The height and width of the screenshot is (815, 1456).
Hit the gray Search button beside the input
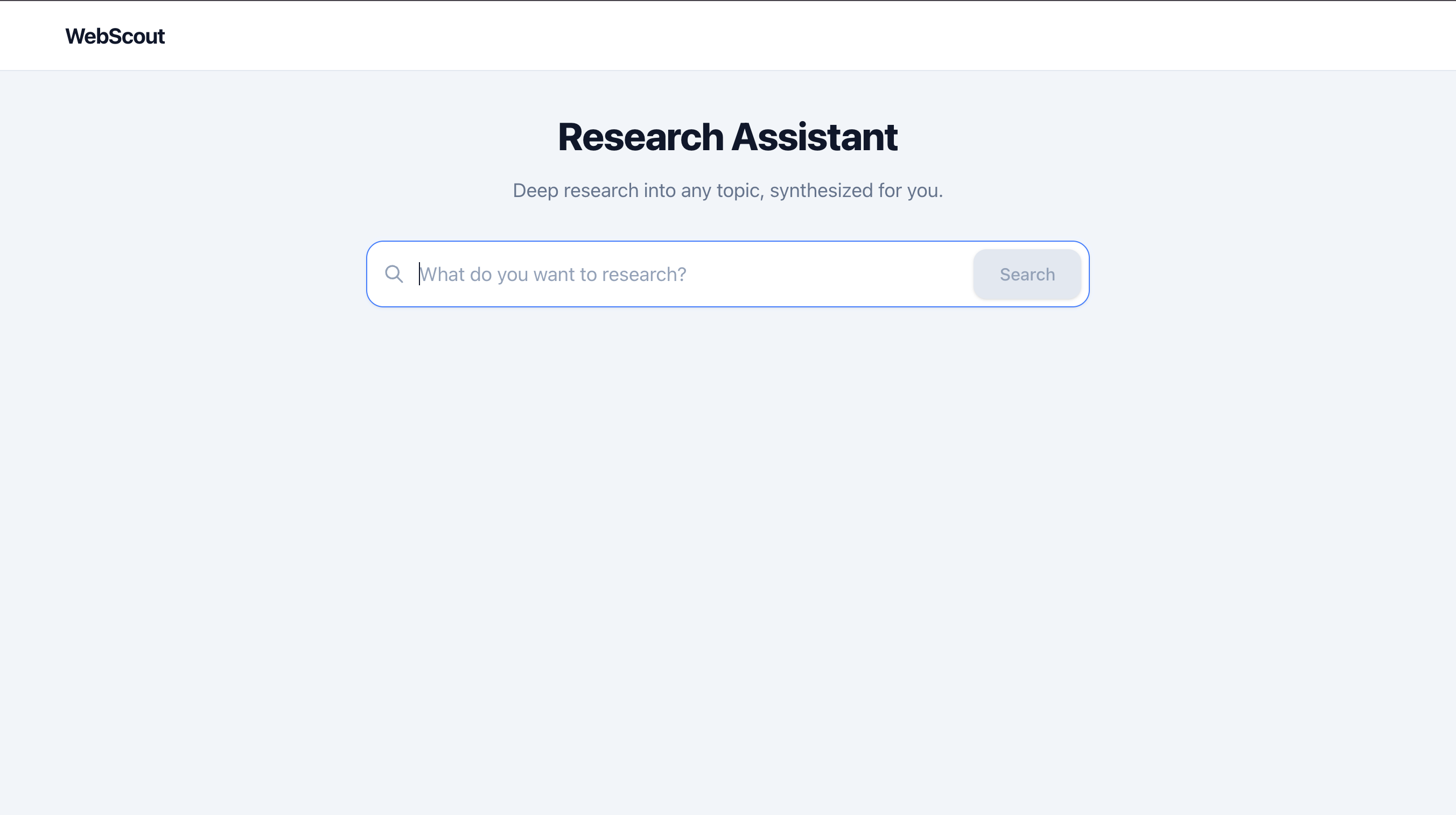(x=1027, y=274)
